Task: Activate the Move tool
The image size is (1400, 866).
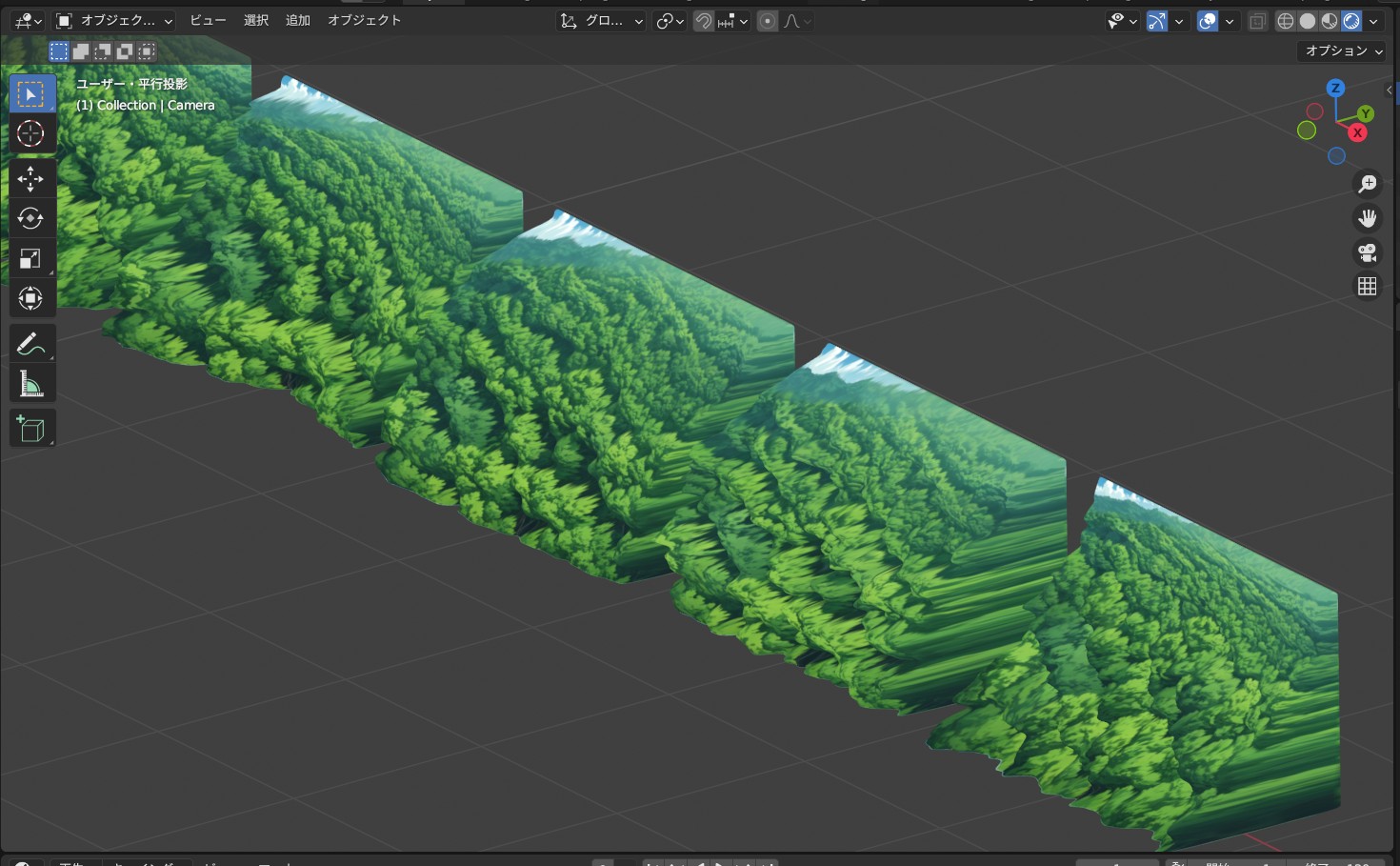Action: tap(30, 178)
